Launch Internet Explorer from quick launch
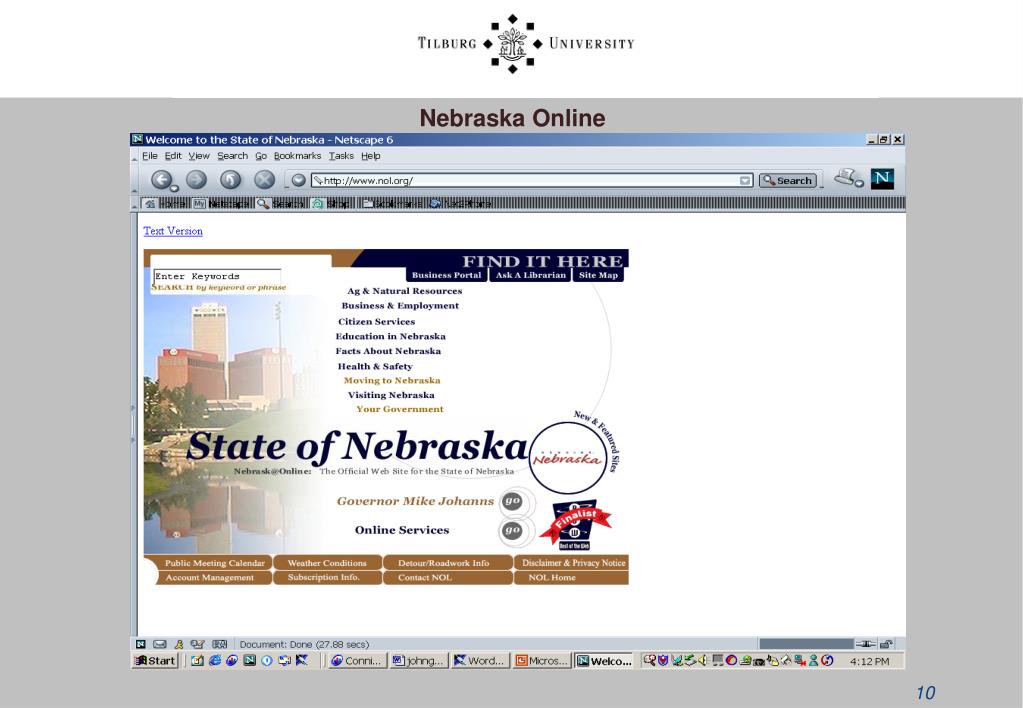The width and height of the screenshot is (1023, 708). [x=215, y=660]
